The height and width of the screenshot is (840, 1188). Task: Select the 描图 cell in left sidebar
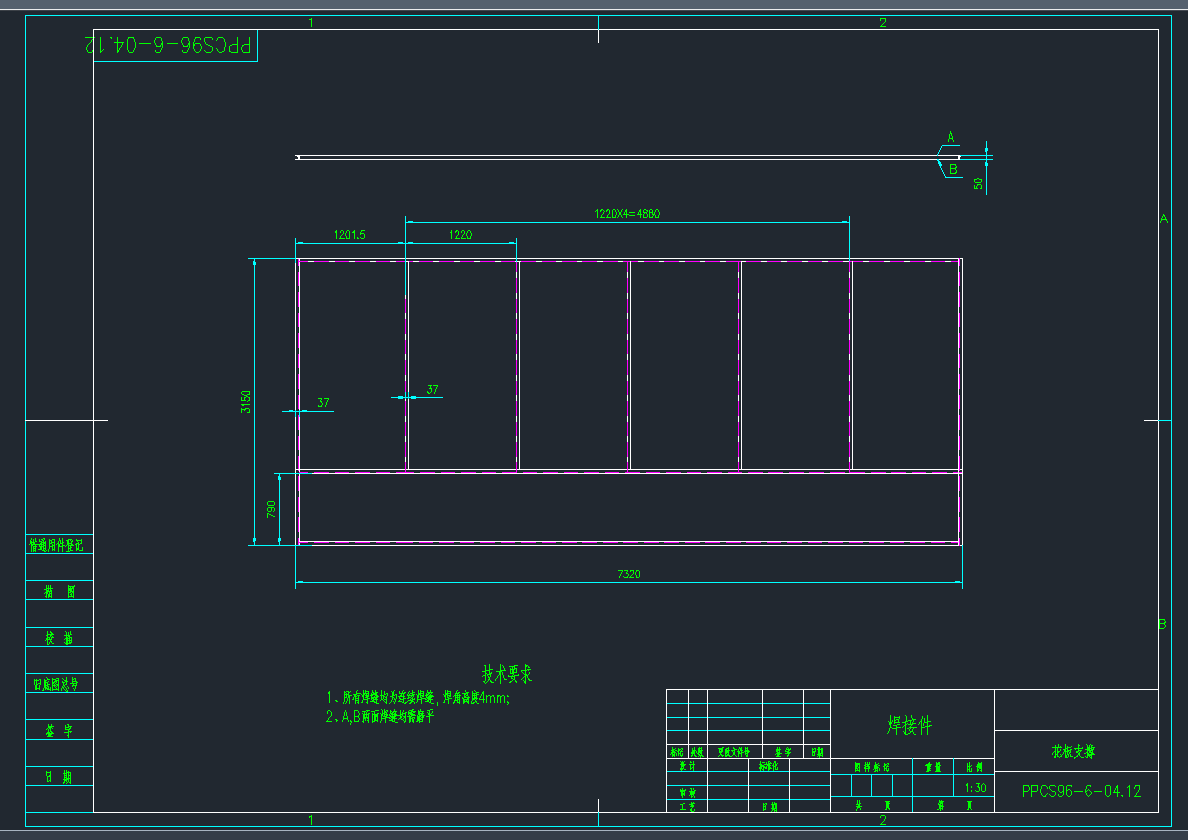click(x=60, y=591)
